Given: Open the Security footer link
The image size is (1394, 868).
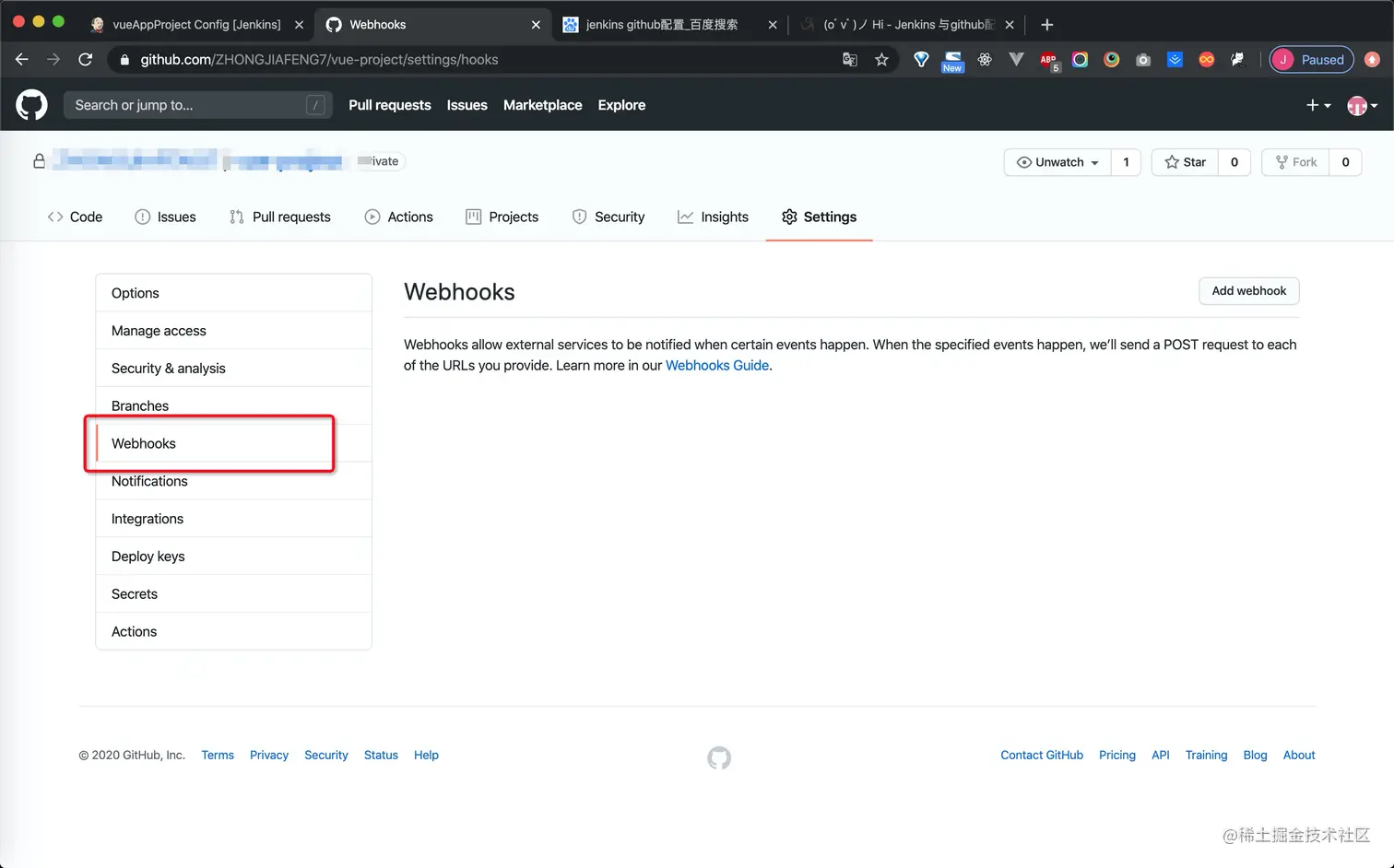Looking at the screenshot, I should 326,755.
